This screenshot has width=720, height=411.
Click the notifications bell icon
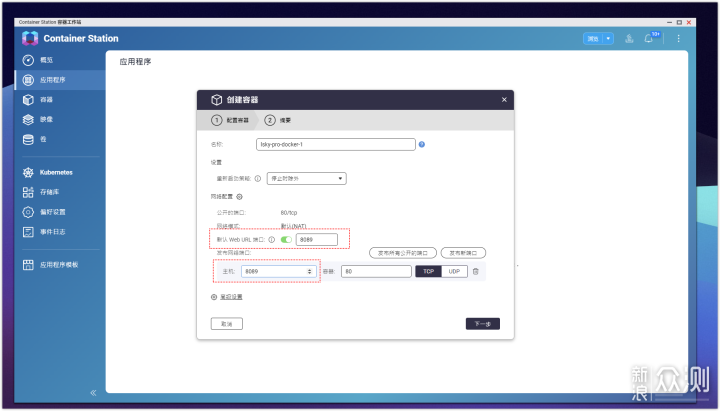coord(655,39)
